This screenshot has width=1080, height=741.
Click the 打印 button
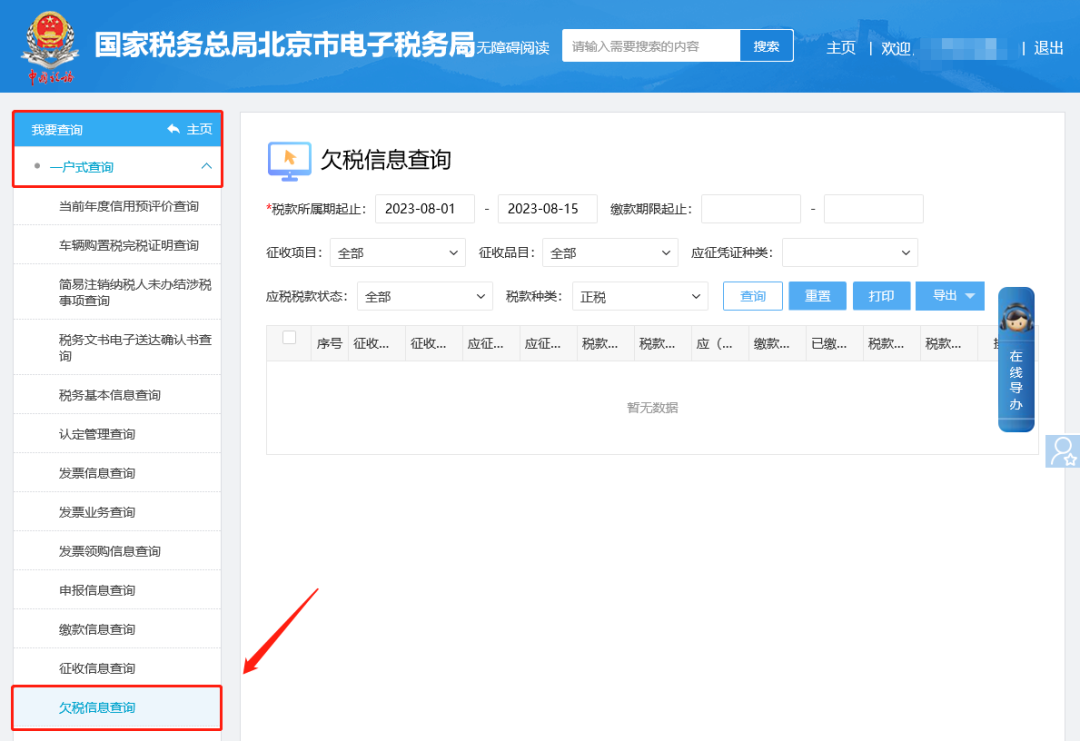pyautogui.click(x=881, y=296)
